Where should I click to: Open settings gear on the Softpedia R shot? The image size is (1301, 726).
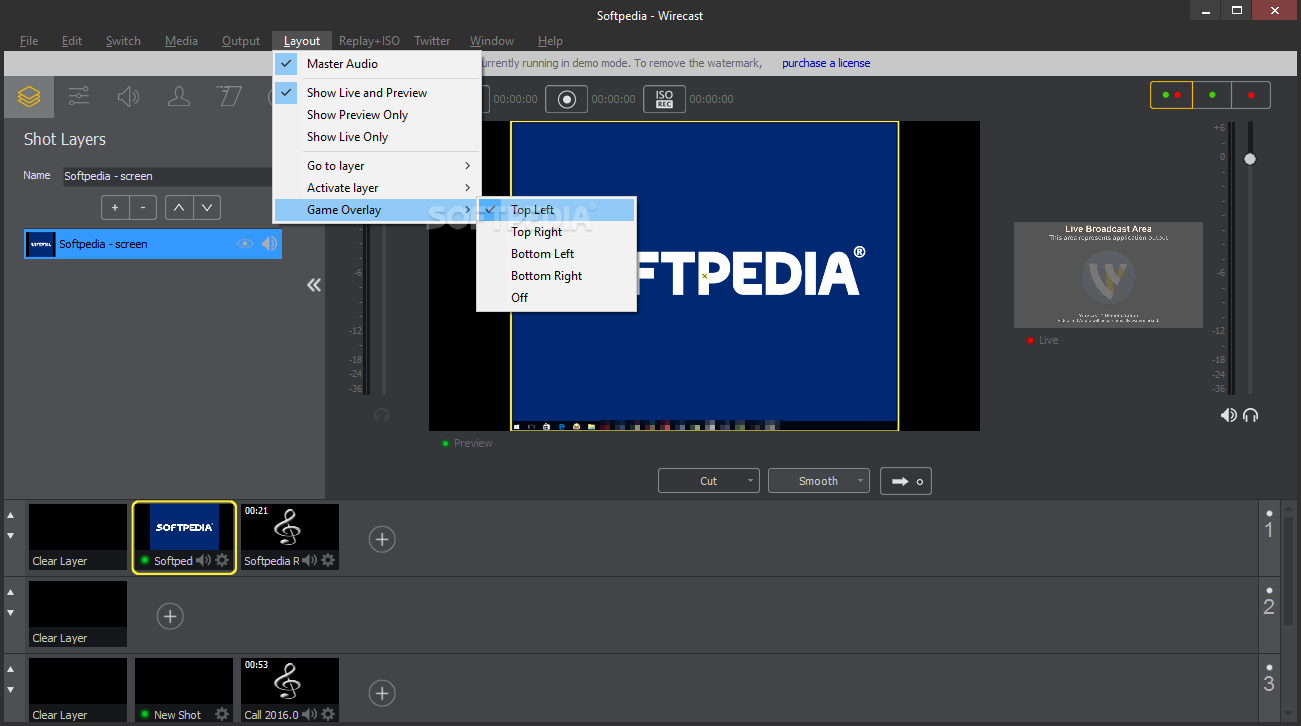coord(326,560)
